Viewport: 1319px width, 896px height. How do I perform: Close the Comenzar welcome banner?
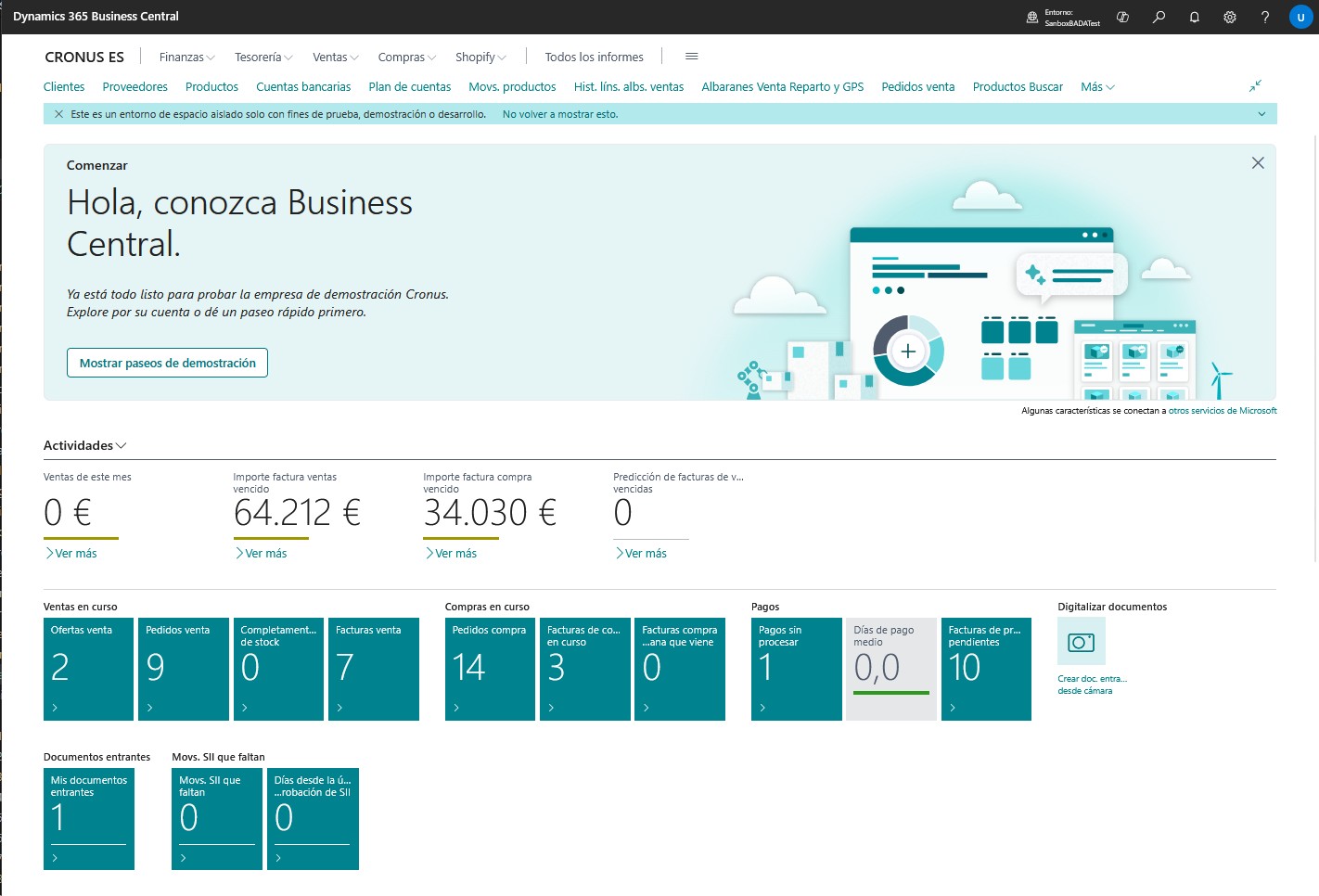coord(1258,163)
